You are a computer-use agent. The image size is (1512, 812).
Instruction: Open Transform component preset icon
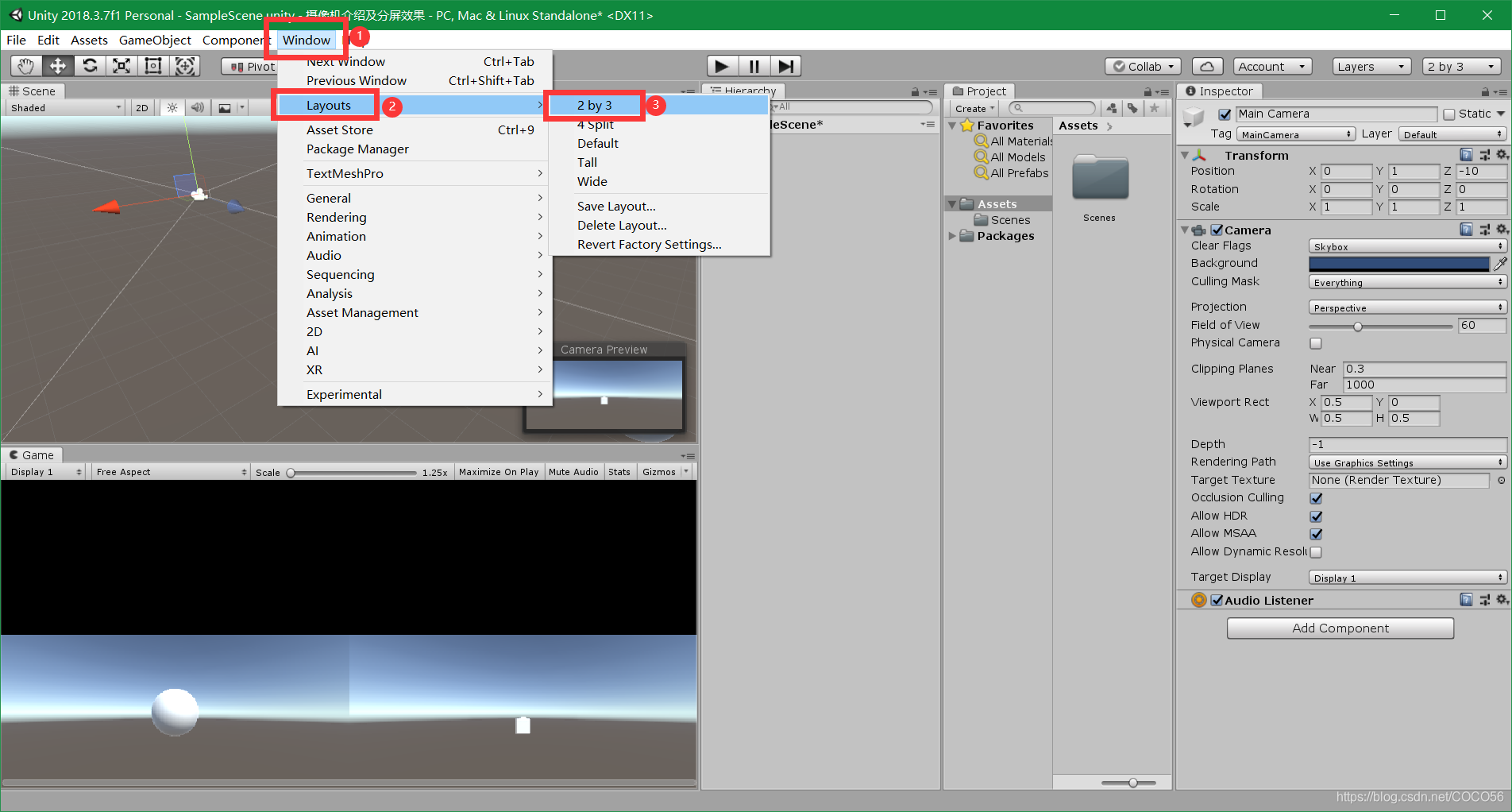coord(1484,155)
